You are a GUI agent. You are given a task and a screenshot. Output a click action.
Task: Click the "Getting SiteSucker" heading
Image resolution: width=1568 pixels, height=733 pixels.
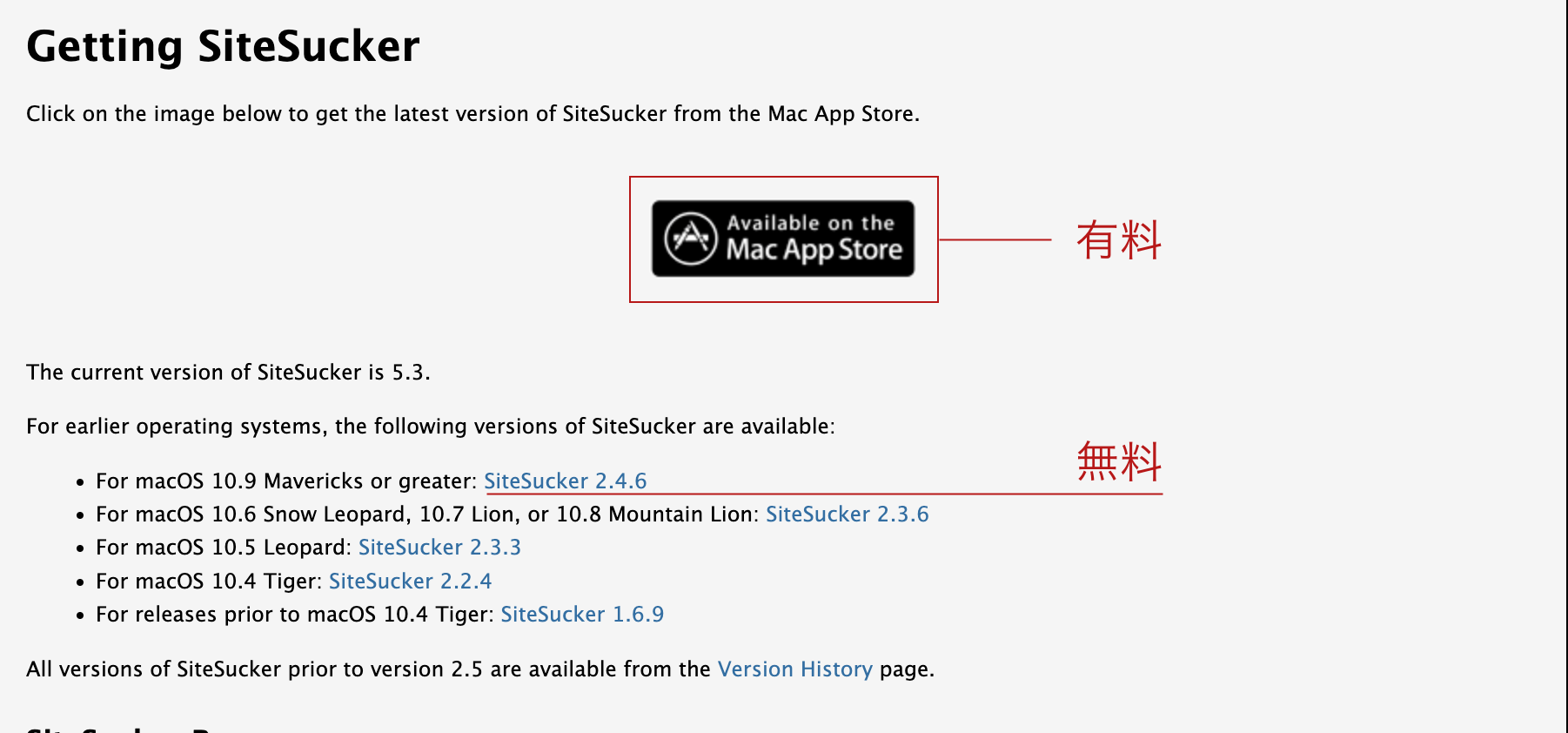(x=223, y=46)
